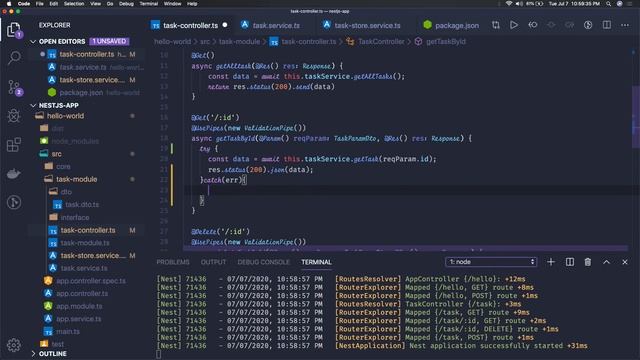Select the terminal dropdown showing 1: node
Viewport: 640px width, 360px height.
(x=491, y=262)
